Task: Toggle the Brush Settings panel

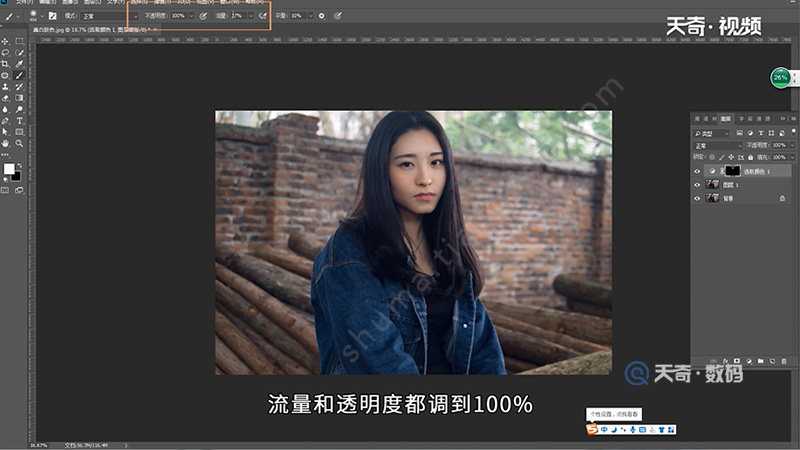Action: click(53, 16)
